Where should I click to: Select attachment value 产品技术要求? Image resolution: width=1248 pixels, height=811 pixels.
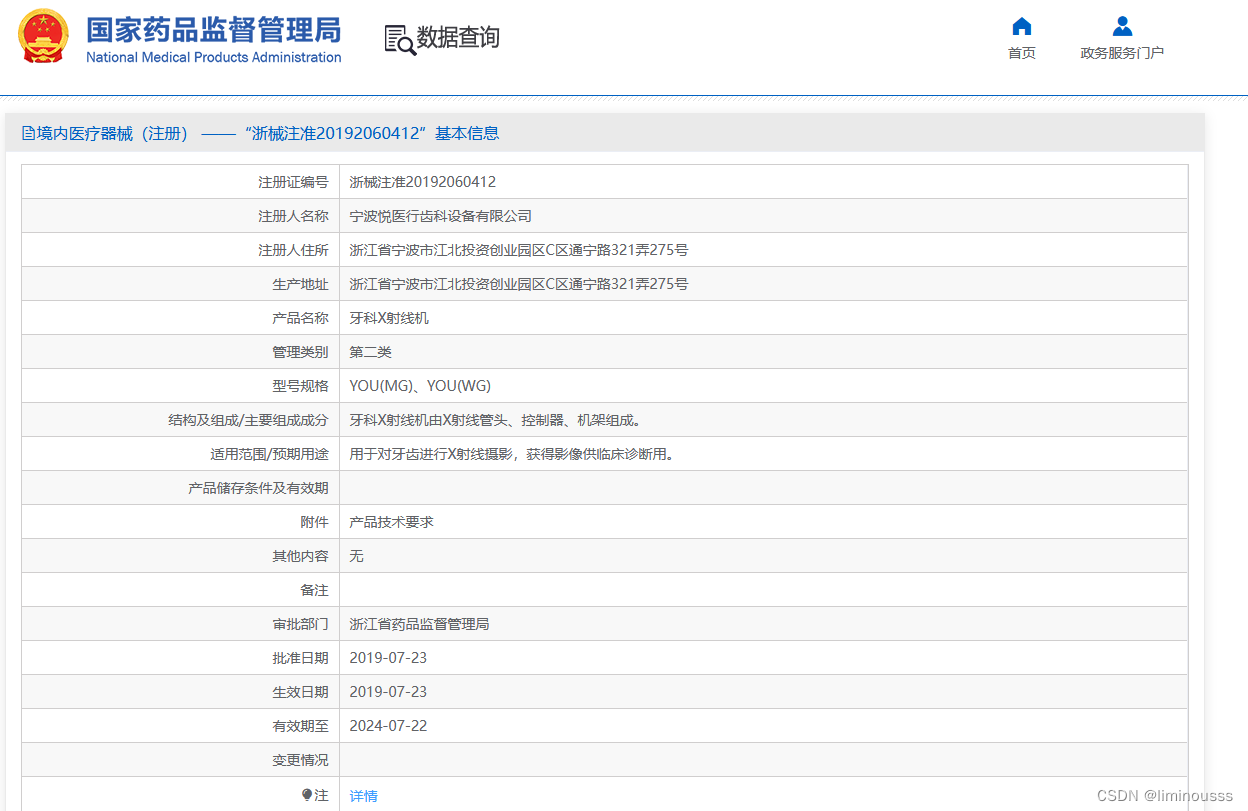tap(392, 522)
